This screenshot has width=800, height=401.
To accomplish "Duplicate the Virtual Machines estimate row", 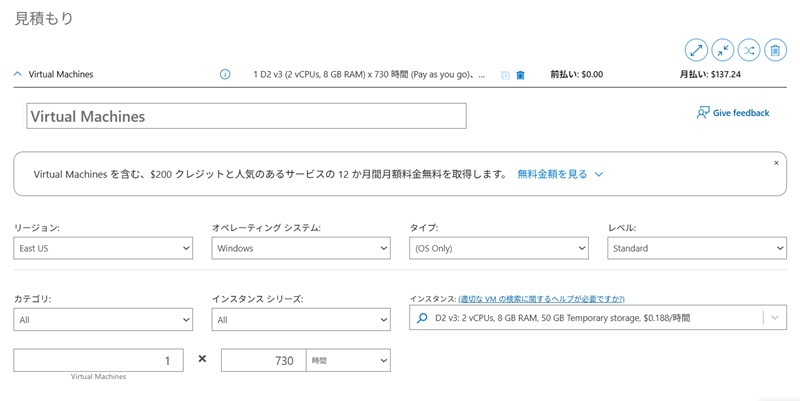I will pos(506,75).
